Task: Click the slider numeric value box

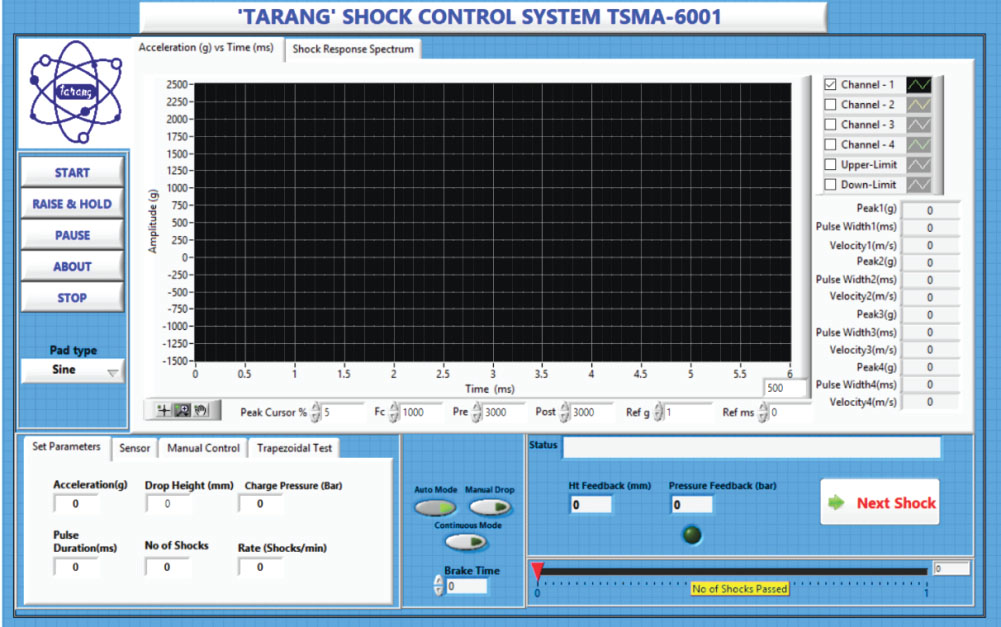Action: point(951,569)
